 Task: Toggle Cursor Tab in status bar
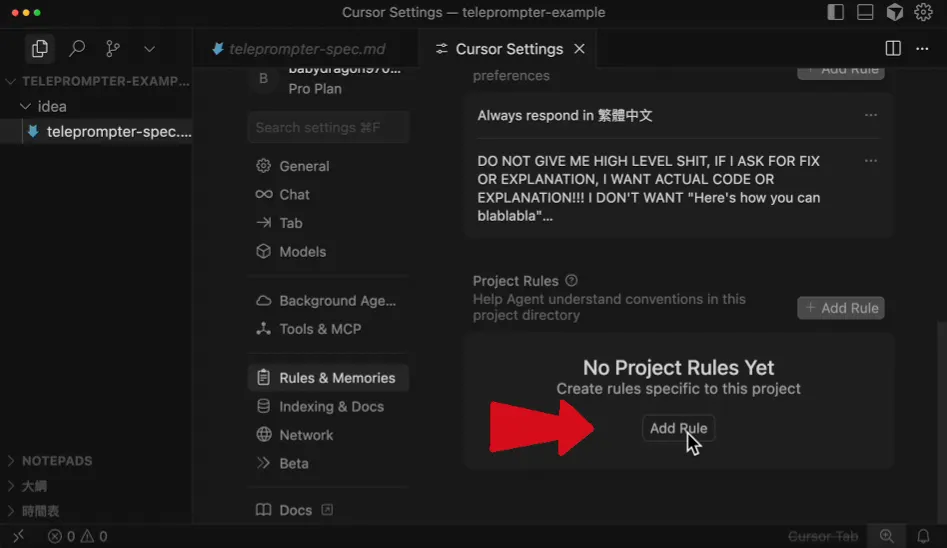(823, 536)
